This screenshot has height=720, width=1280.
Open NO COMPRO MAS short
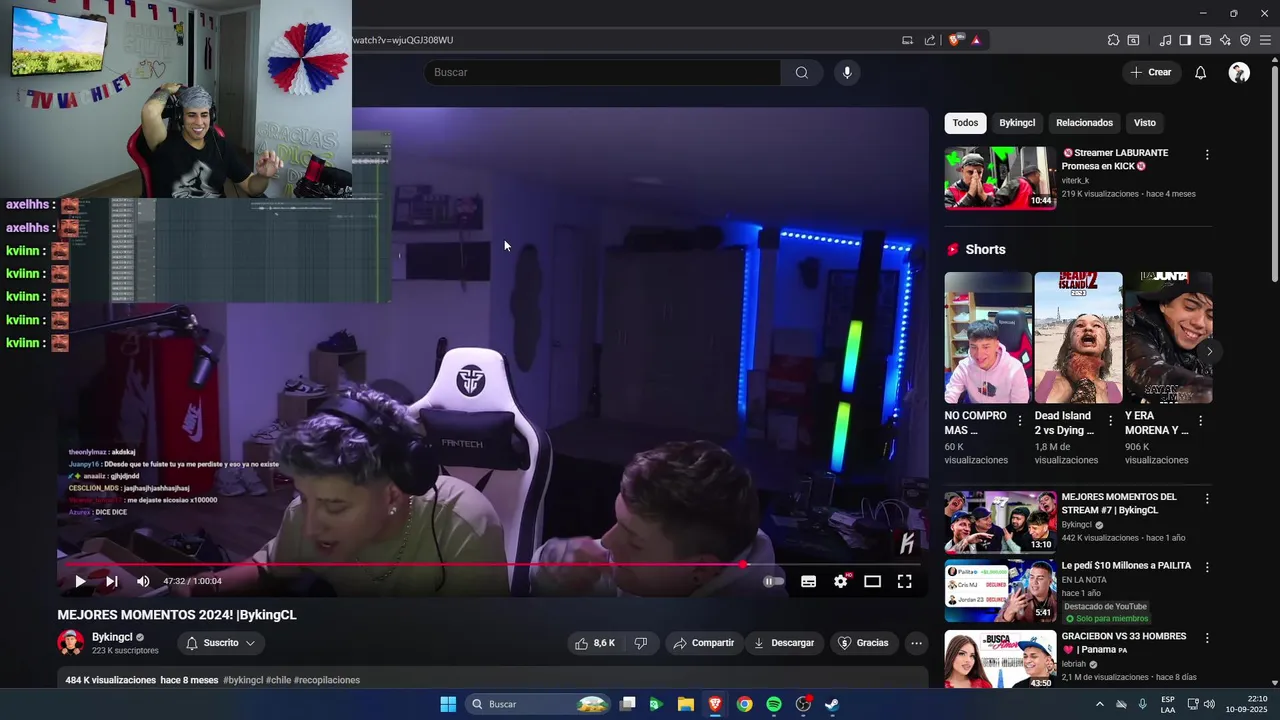coord(988,338)
